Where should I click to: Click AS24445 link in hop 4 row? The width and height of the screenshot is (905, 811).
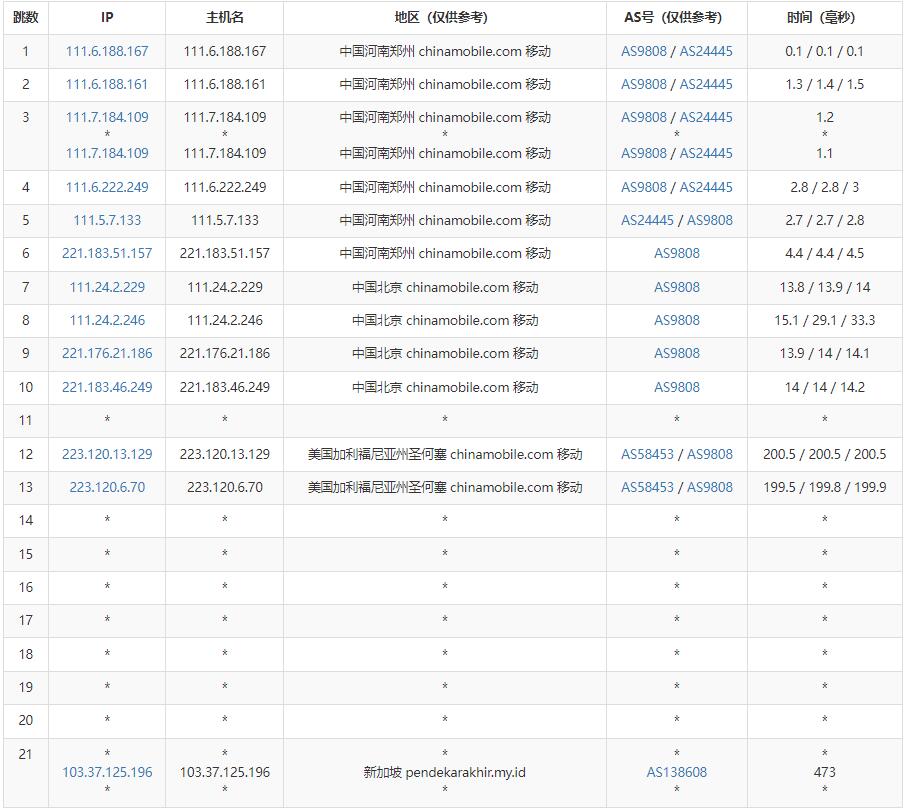coord(706,187)
